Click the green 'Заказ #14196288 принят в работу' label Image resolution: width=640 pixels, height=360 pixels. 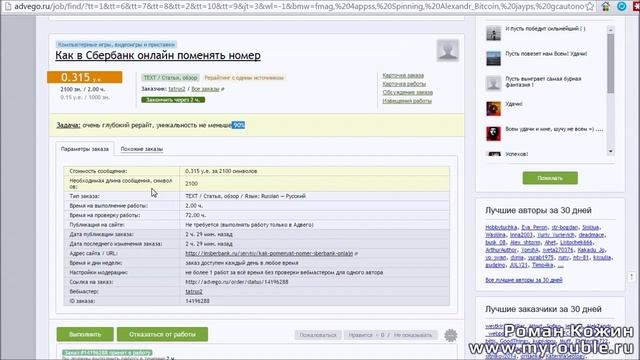tap(107, 352)
